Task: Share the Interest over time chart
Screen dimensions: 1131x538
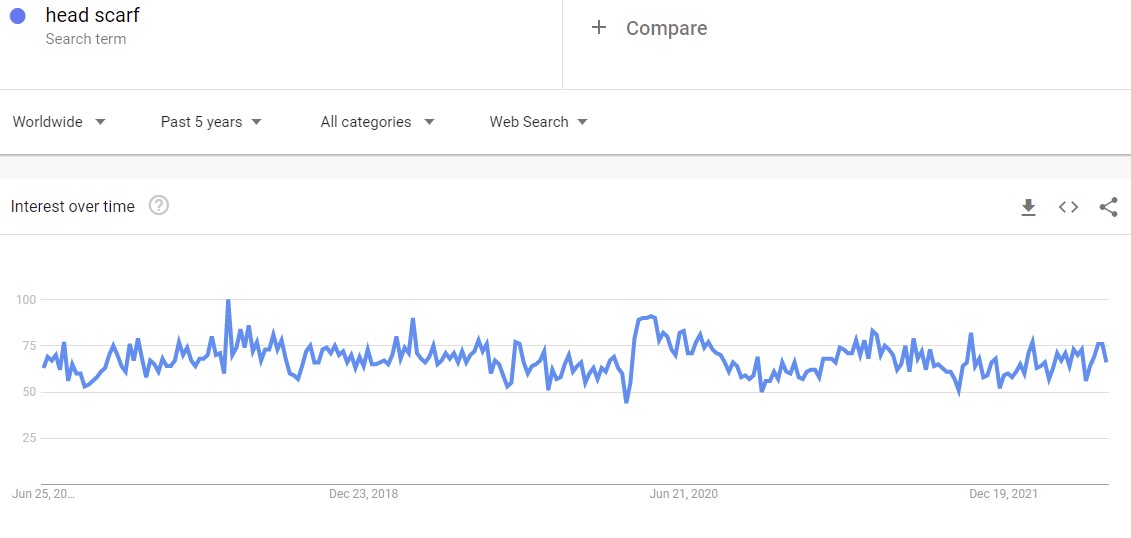Action: (1108, 207)
